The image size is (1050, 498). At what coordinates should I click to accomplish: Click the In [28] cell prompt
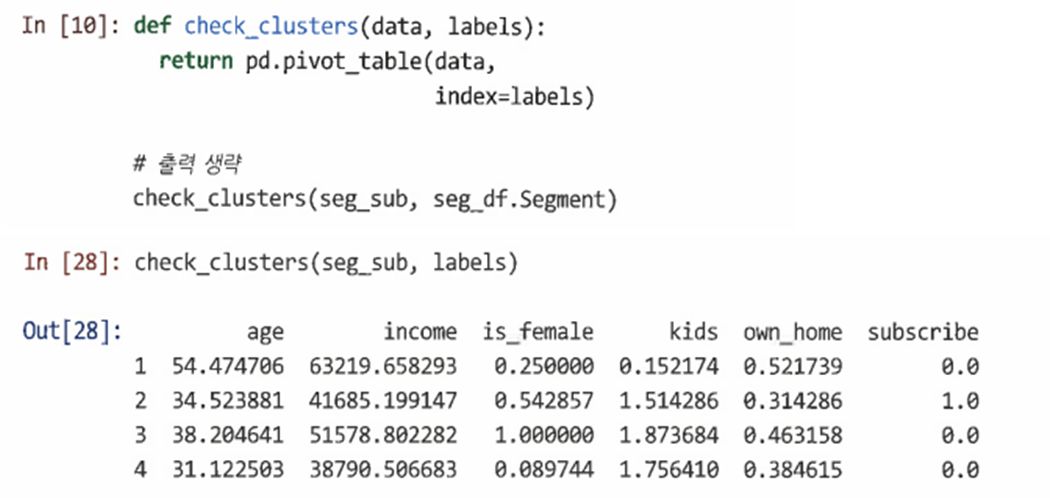click(x=72, y=262)
